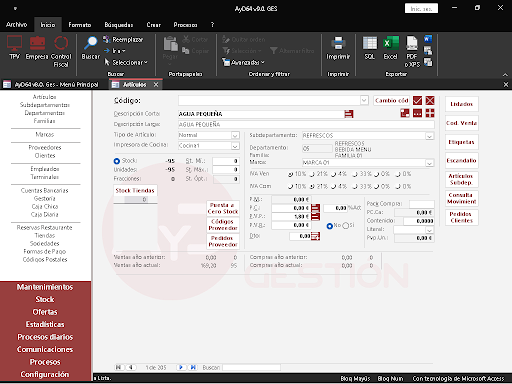512x384 pixels.
Task: Select the Stock radio button
Action: [117, 161]
